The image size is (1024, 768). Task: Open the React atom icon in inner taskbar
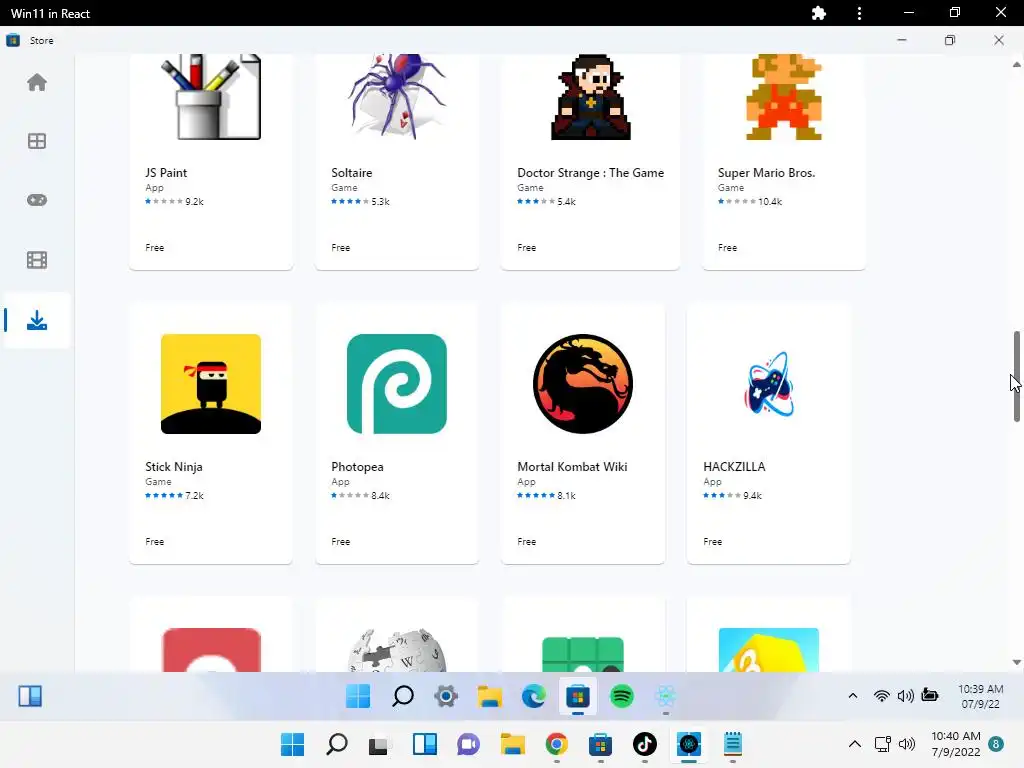click(665, 696)
